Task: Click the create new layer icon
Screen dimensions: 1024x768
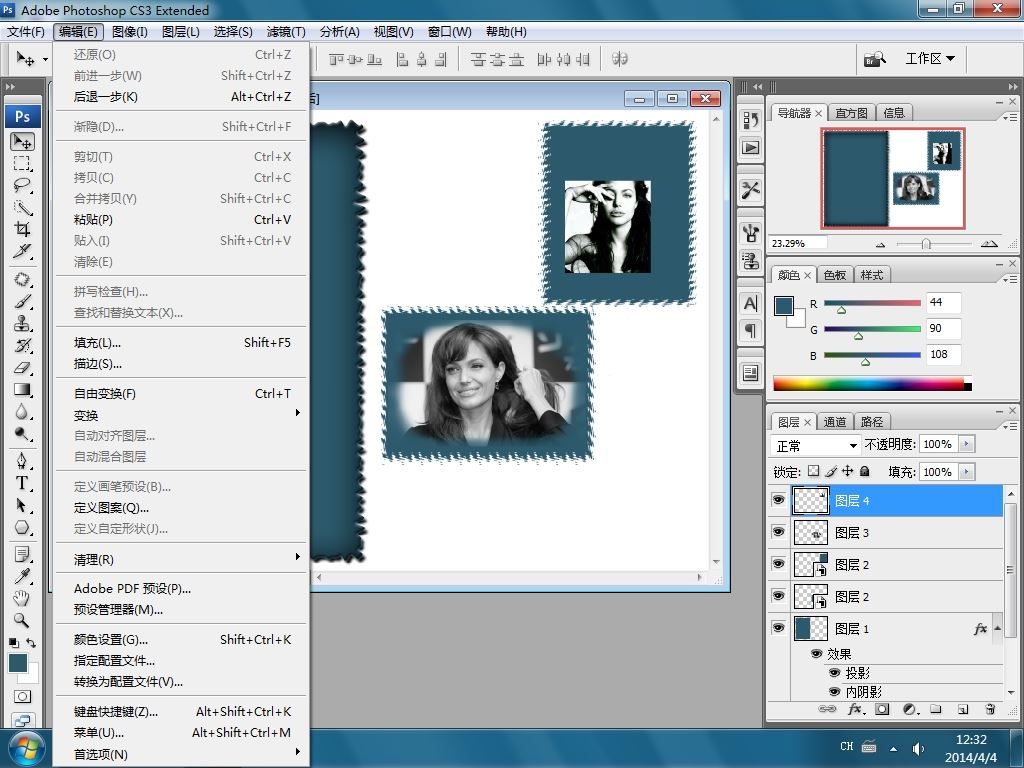Action: [x=963, y=709]
